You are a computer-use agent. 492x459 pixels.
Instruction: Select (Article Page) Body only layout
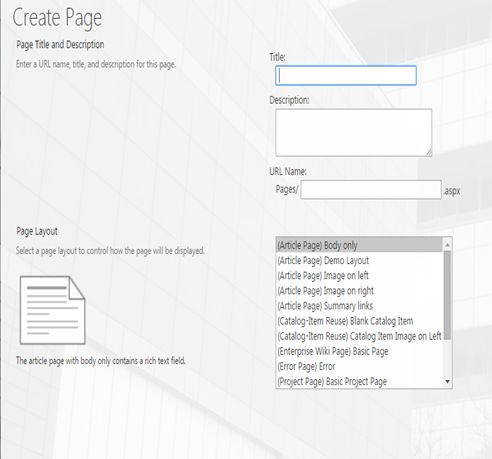click(x=360, y=245)
